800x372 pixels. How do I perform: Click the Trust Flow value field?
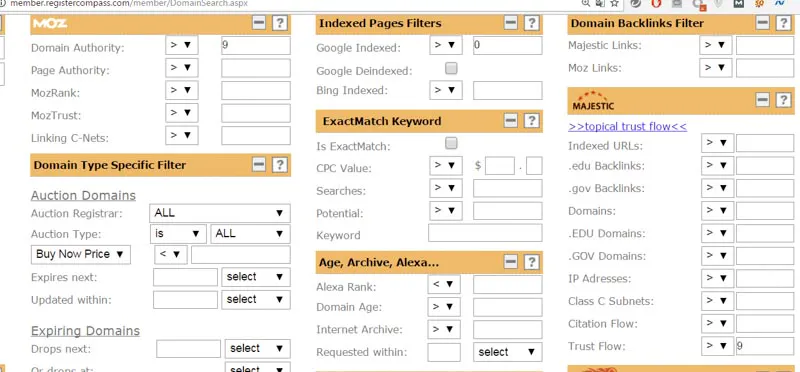(x=765, y=346)
